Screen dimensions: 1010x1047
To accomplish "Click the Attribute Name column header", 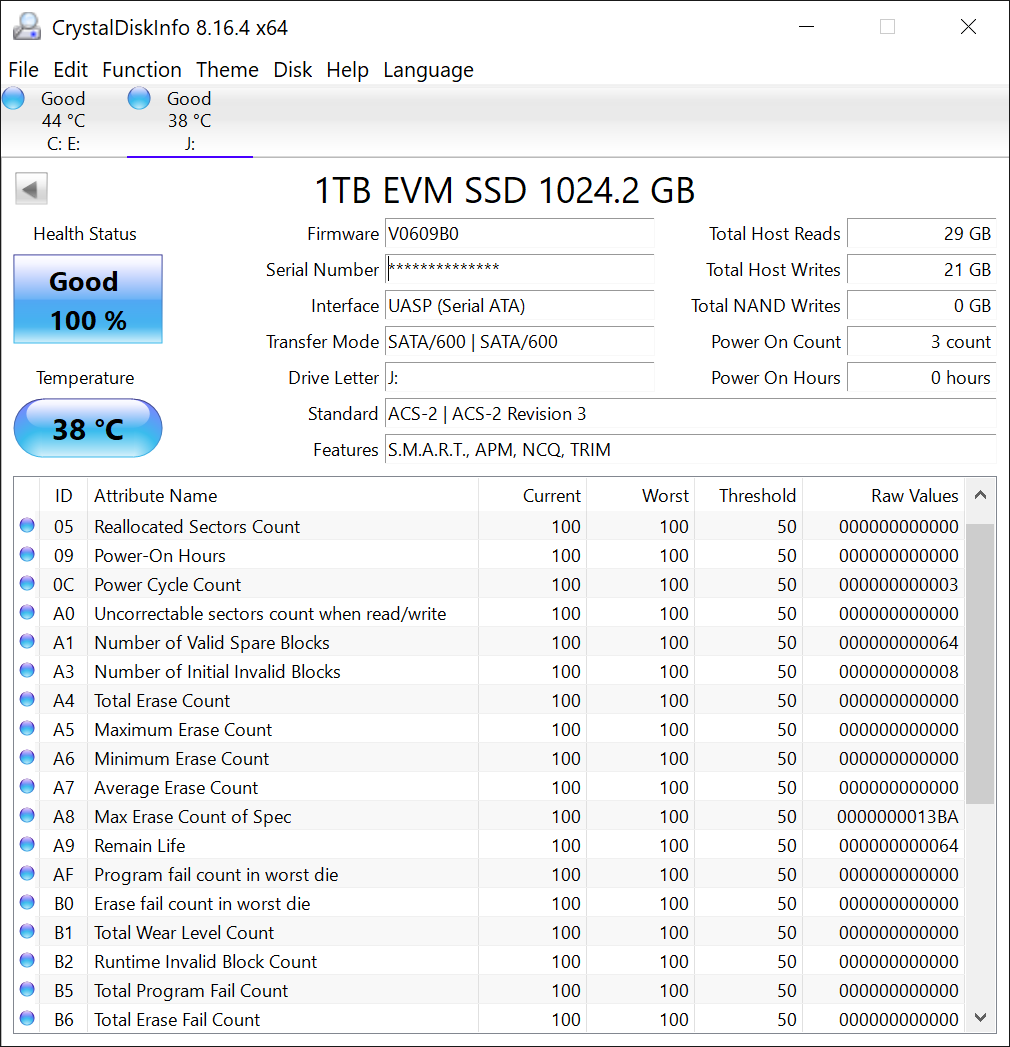I will click(x=156, y=496).
